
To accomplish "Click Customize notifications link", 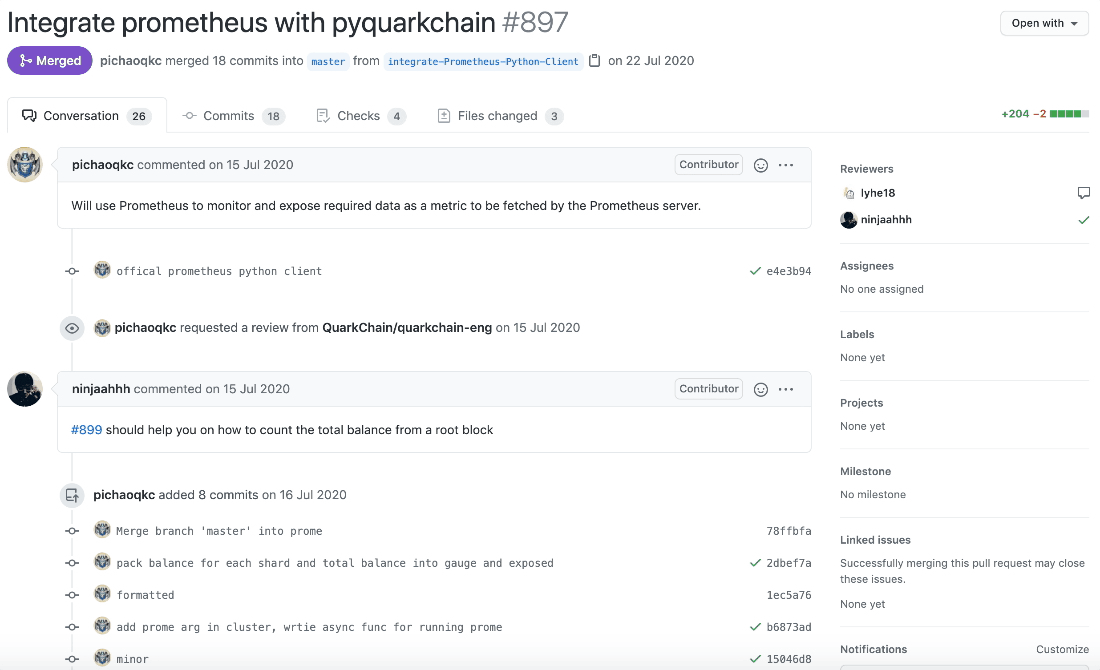I will tap(1062, 649).
